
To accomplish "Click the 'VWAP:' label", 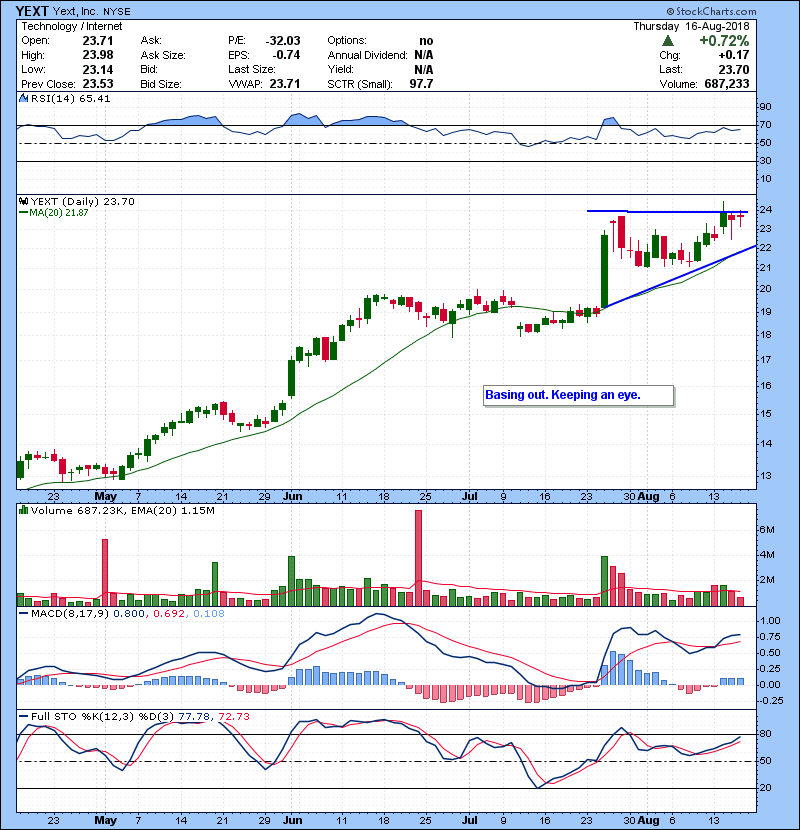I will pyautogui.click(x=246, y=84).
